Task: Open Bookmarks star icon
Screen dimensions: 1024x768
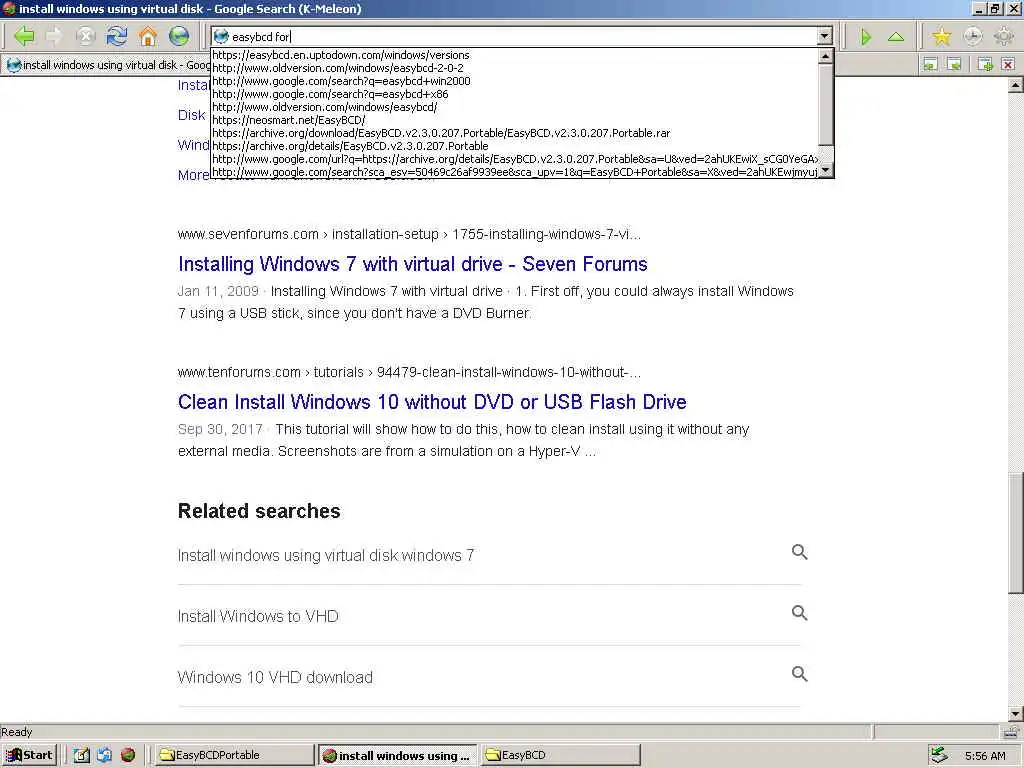Action: (x=942, y=36)
